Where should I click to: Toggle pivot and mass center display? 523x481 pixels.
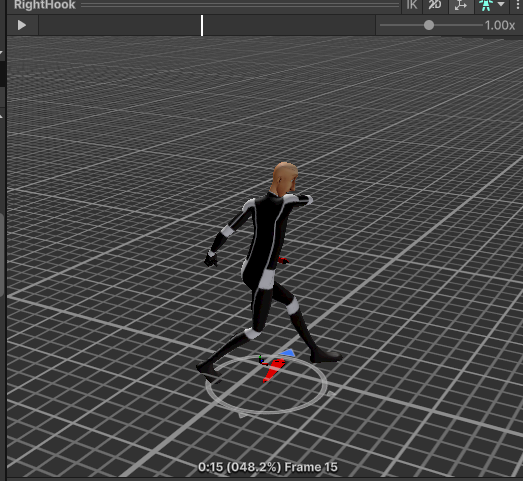(461, 5)
